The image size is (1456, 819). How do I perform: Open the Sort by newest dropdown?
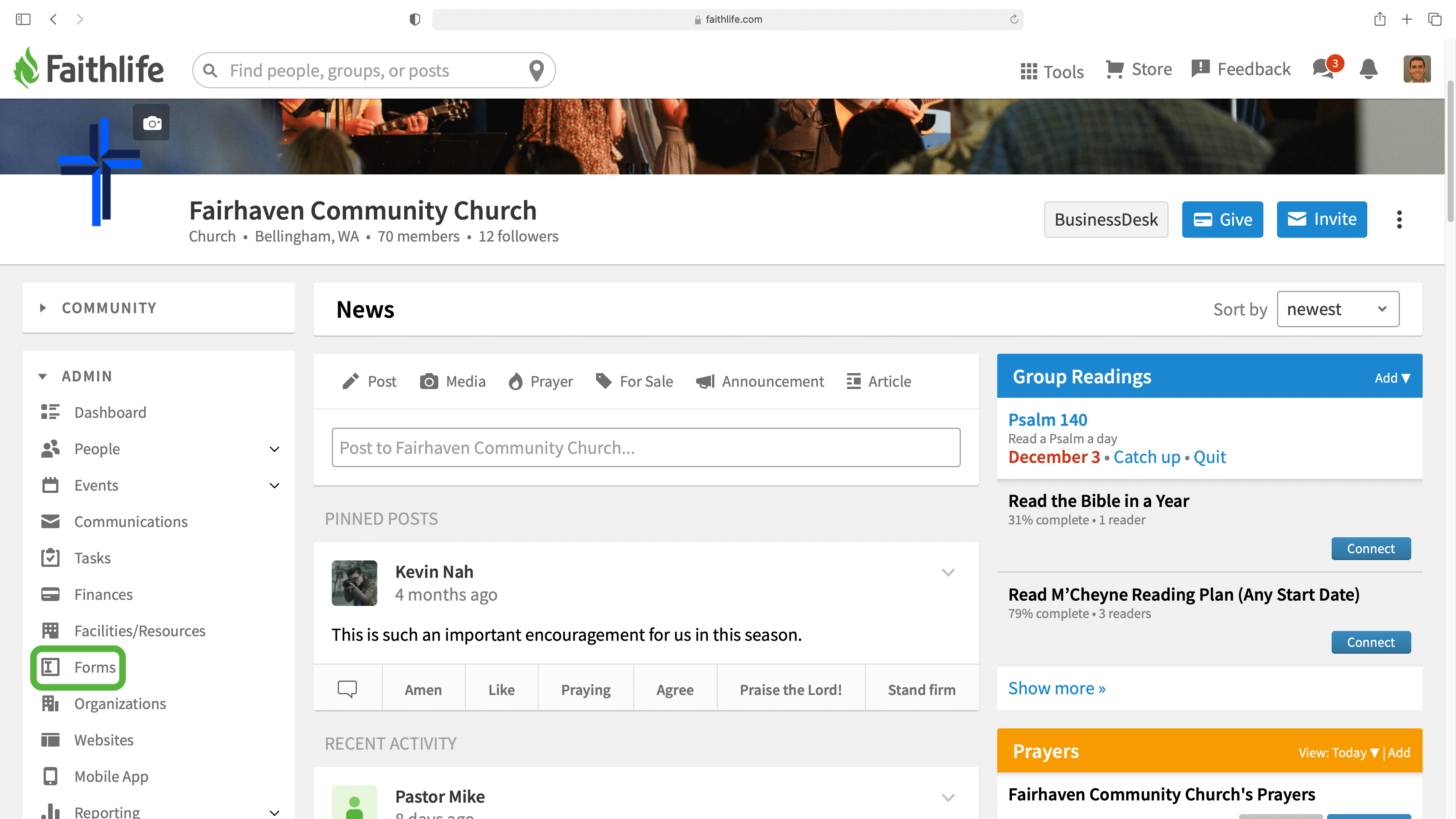(1338, 309)
